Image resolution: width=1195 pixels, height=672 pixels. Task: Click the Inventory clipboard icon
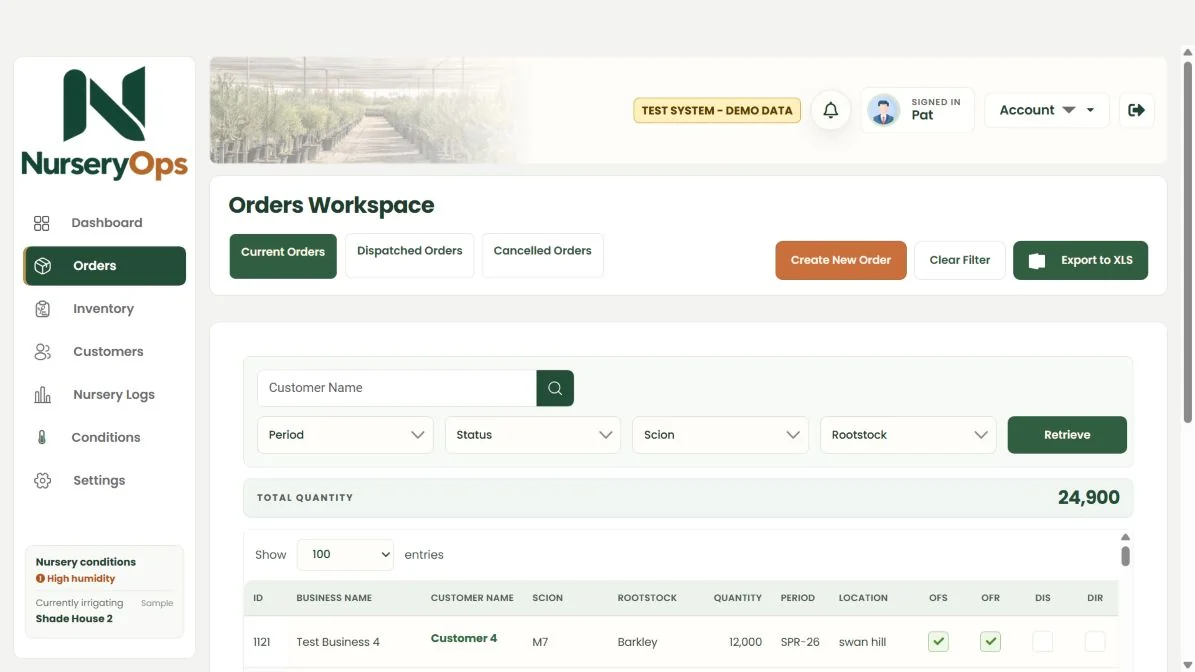click(x=43, y=309)
